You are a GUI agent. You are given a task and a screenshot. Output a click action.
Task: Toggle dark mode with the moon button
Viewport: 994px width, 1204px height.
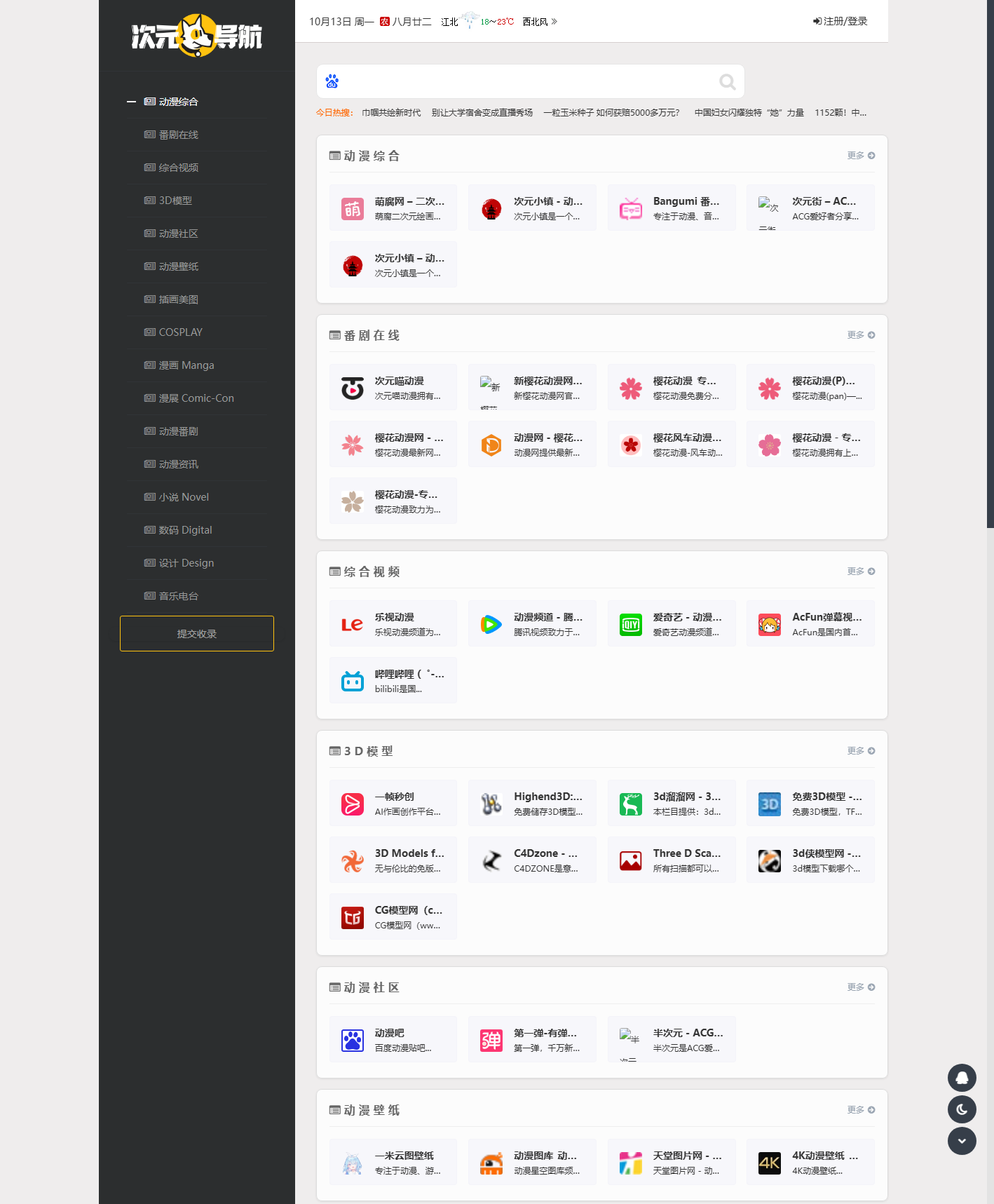click(962, 1109)
